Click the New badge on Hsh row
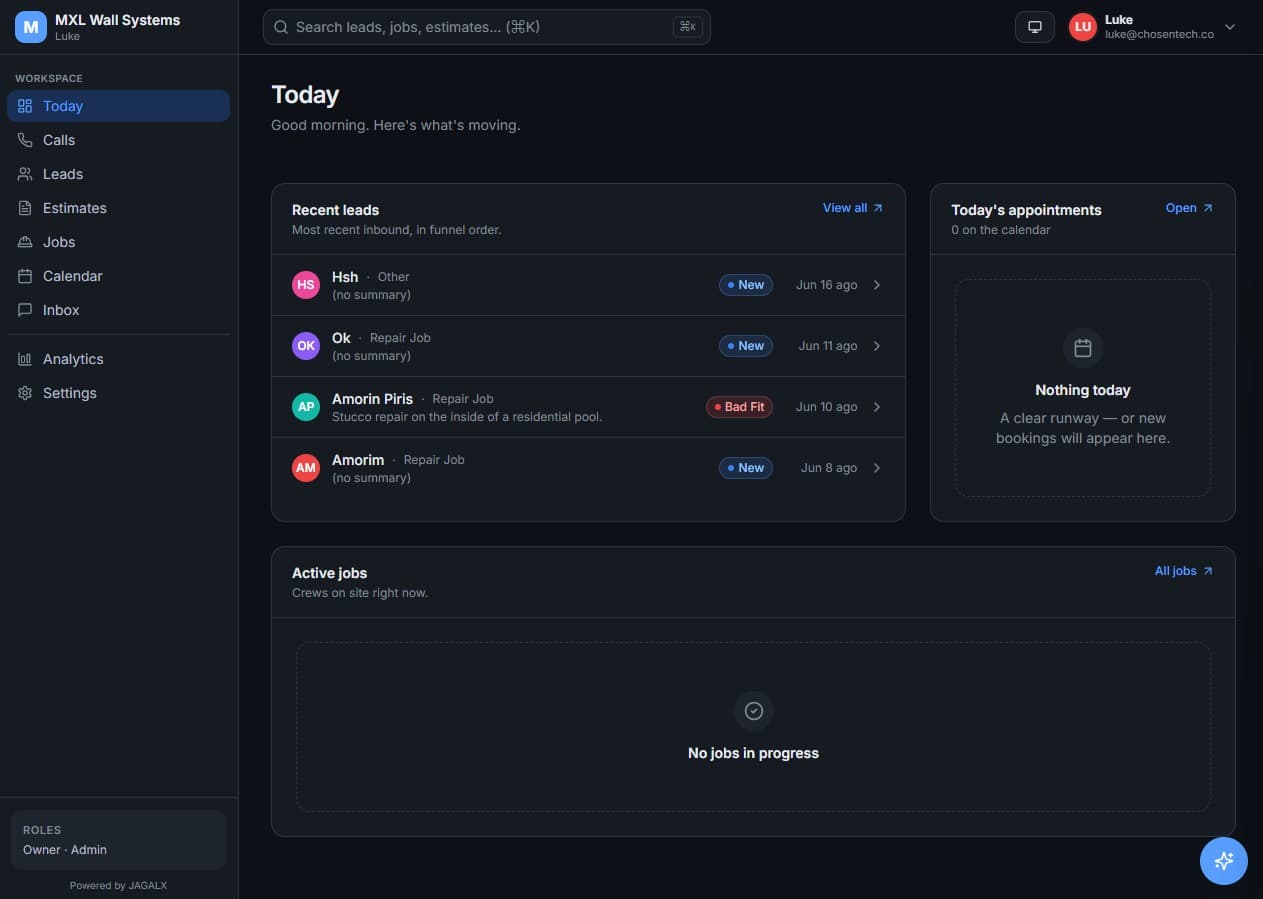Image resolution: width=1263 pixels, height=899 pixels. pos(746,285)
